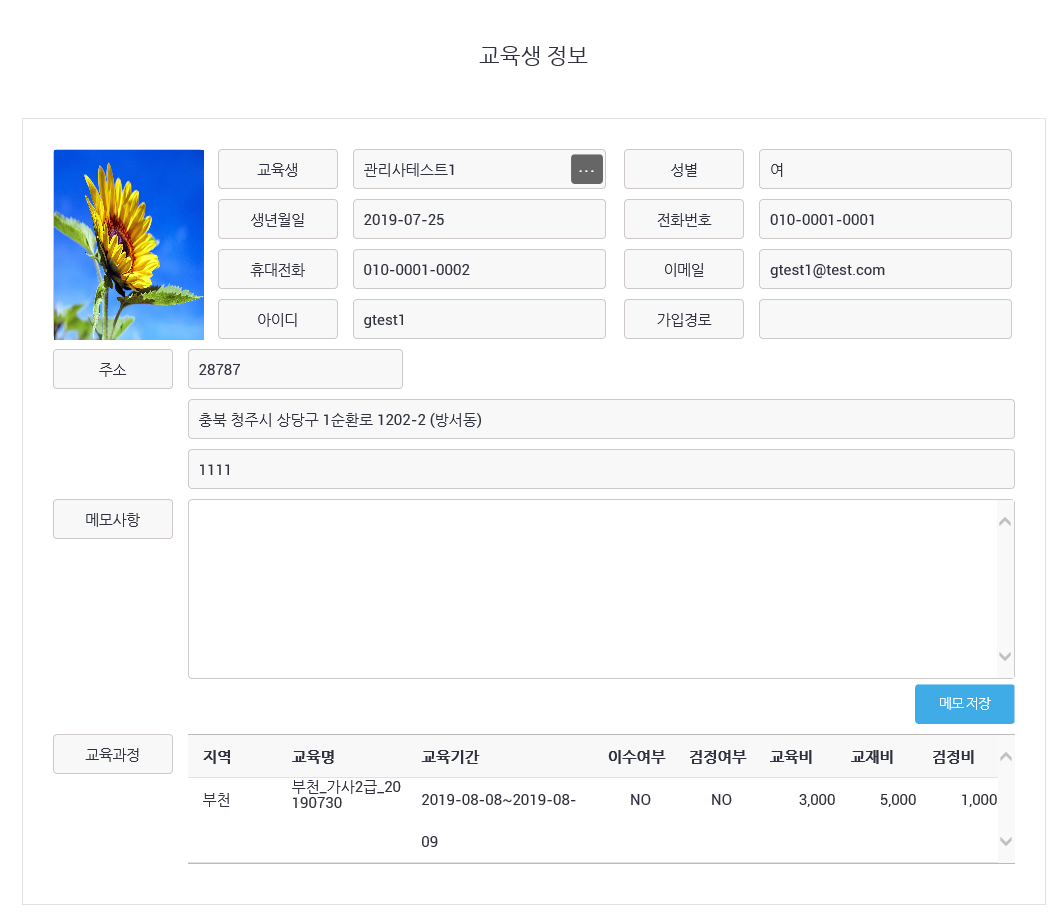Screen dimensions: 1059x922
Task: Save the memo with 메모 저장
Action: 964,704
